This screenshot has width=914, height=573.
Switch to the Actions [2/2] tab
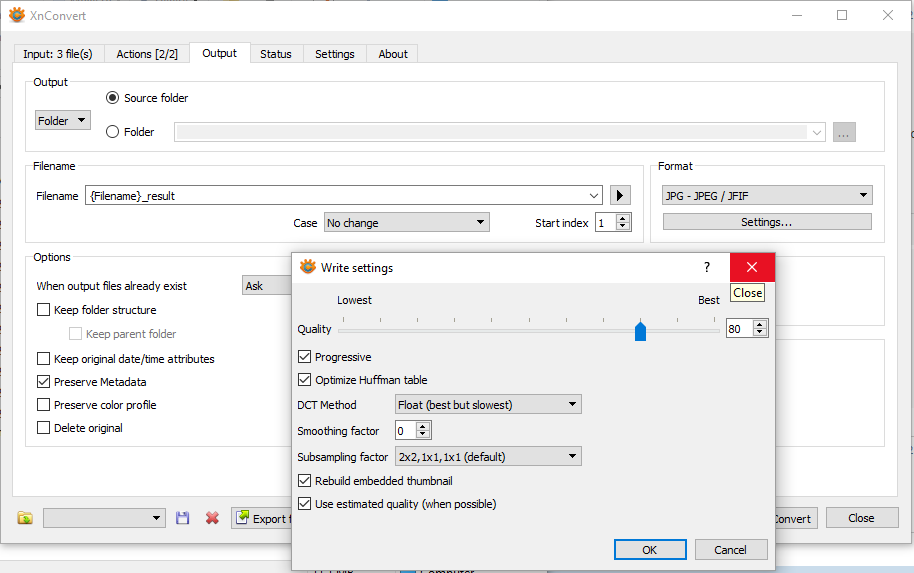tap(147, 54)
